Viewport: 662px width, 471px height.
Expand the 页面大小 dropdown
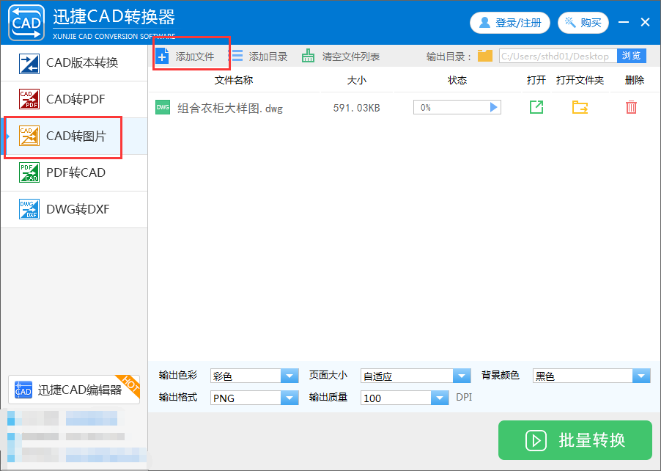(461, 376)
